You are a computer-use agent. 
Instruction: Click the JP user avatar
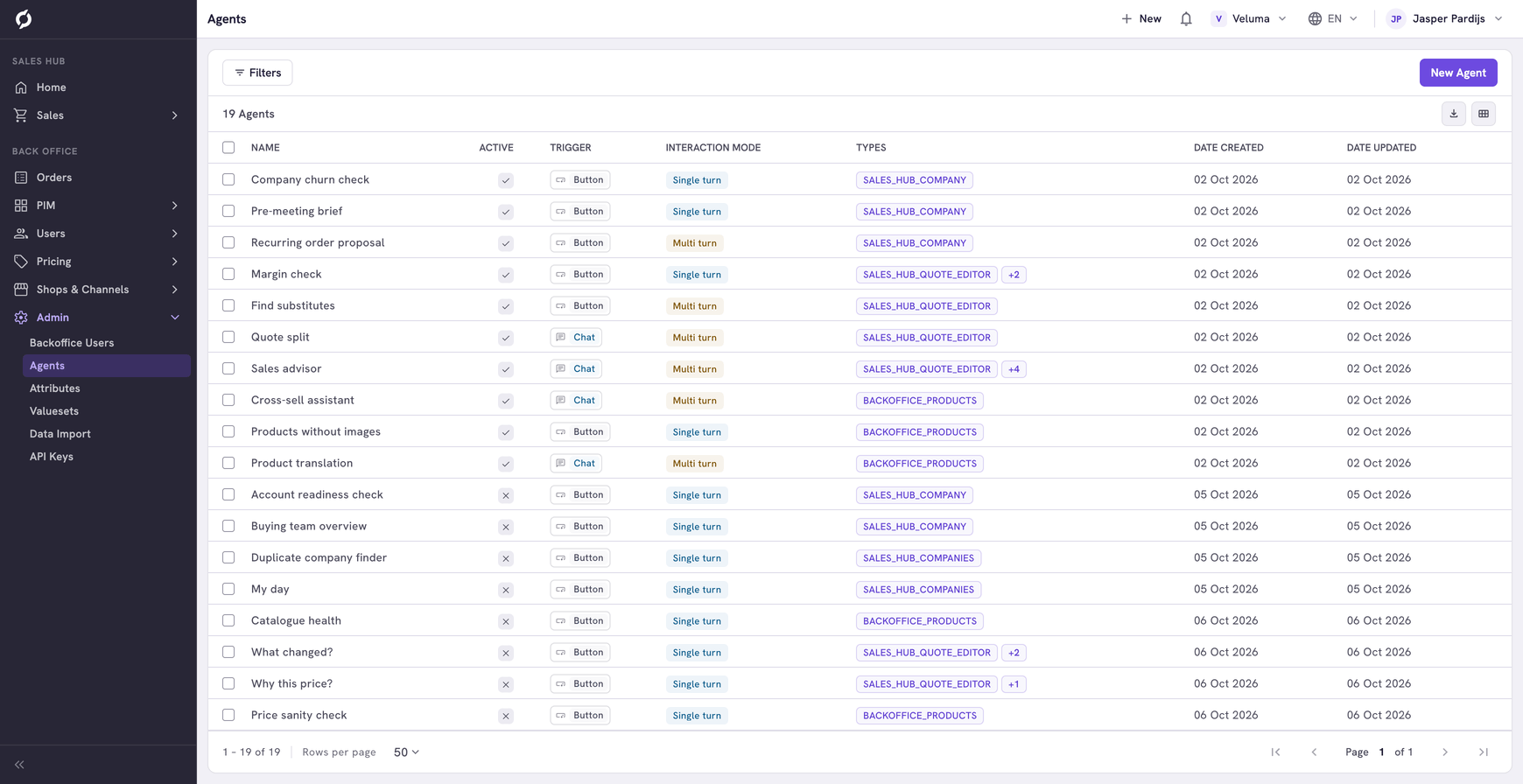1396,18
